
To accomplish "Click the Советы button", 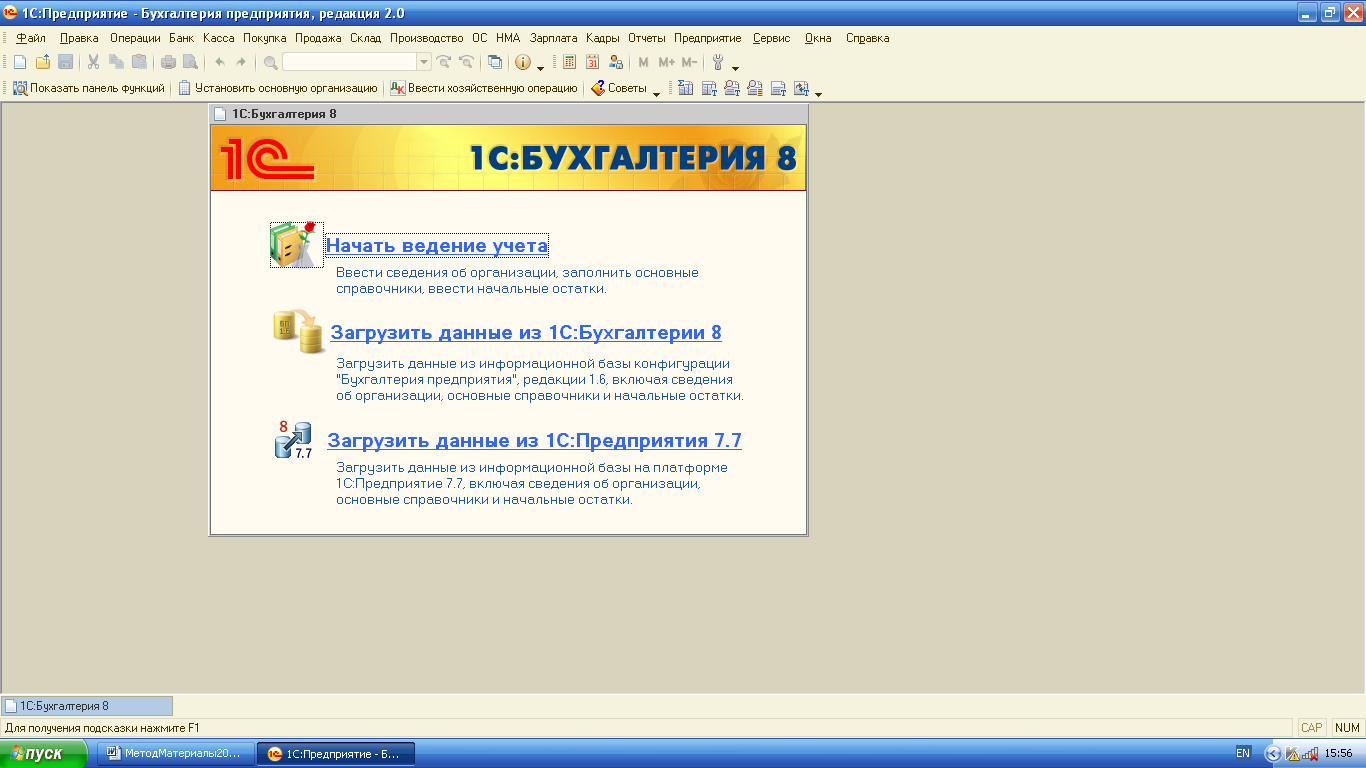I will pos(618,88).
